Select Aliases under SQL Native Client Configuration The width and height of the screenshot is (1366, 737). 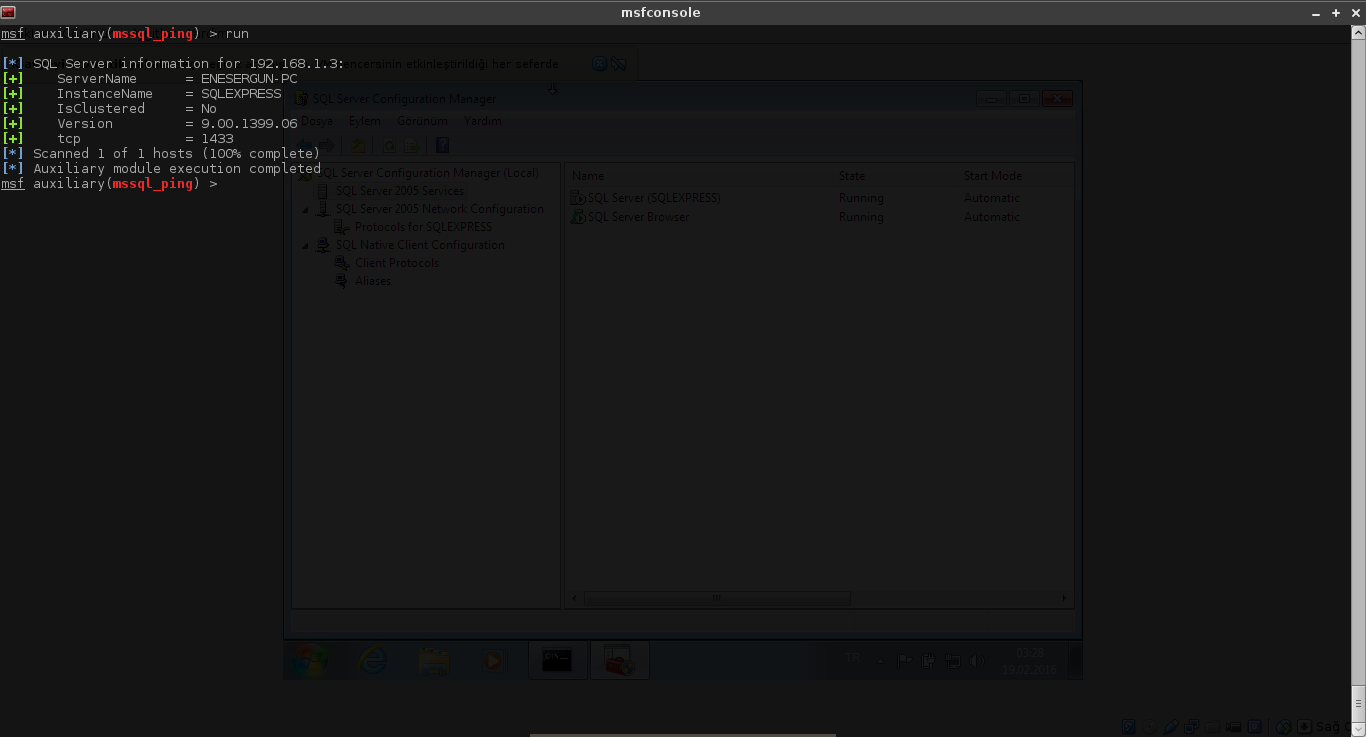point(373,281)
